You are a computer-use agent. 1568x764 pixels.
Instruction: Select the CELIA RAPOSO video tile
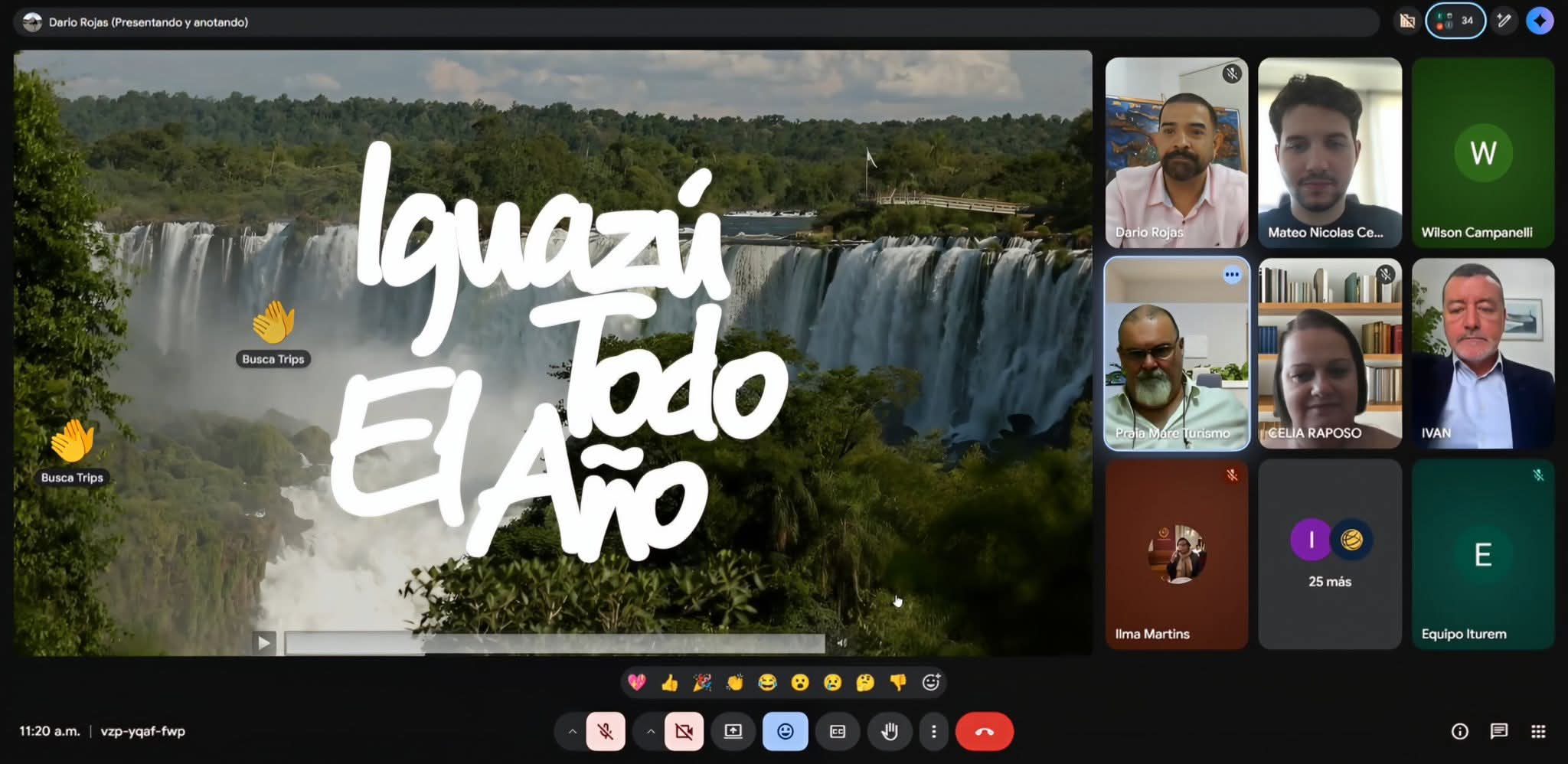coord(1330,354)
